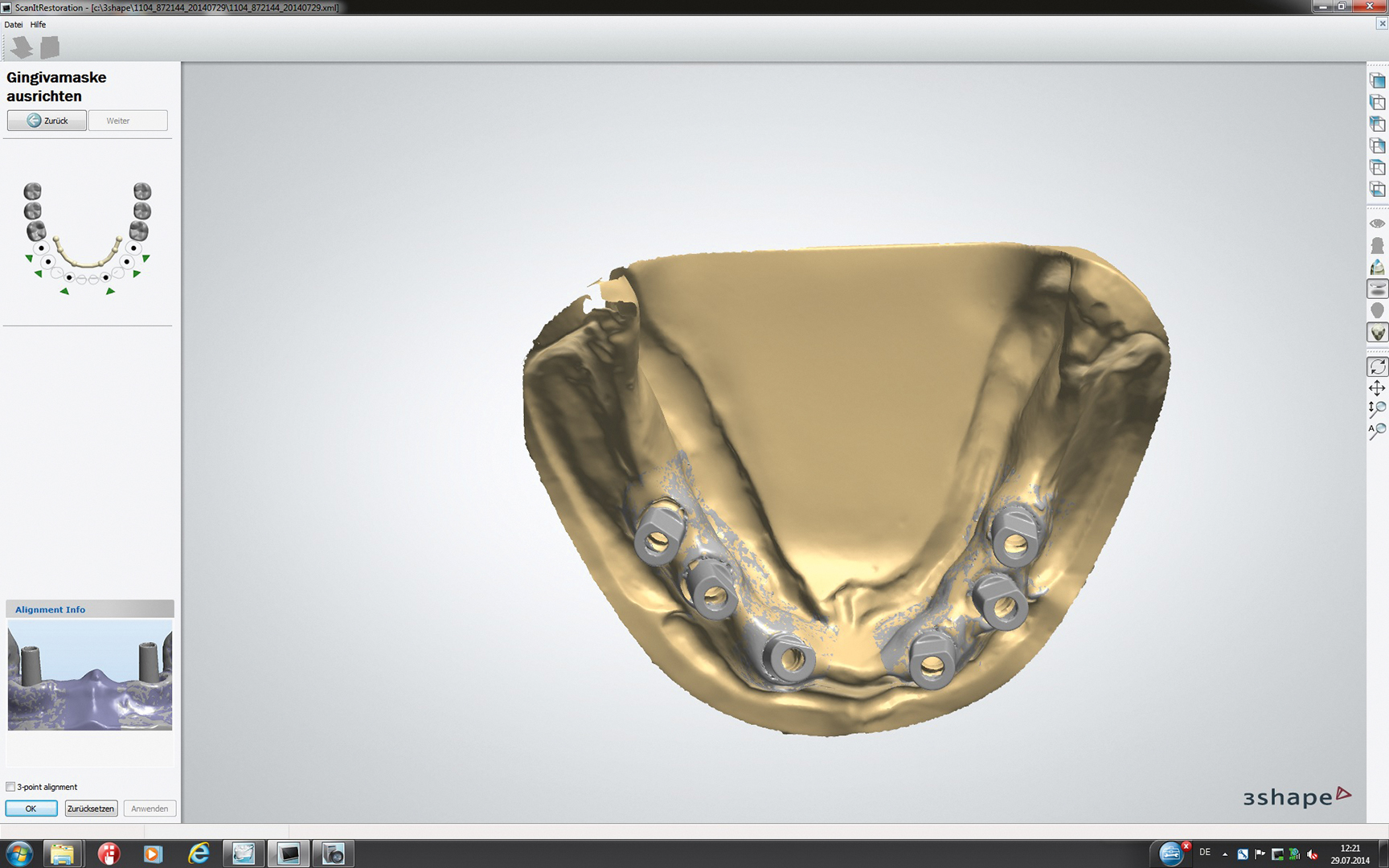Click the auto zoom magnifier icon
The width and height of the screenshot is (1389, 868).
click(x=1377, y=431)
